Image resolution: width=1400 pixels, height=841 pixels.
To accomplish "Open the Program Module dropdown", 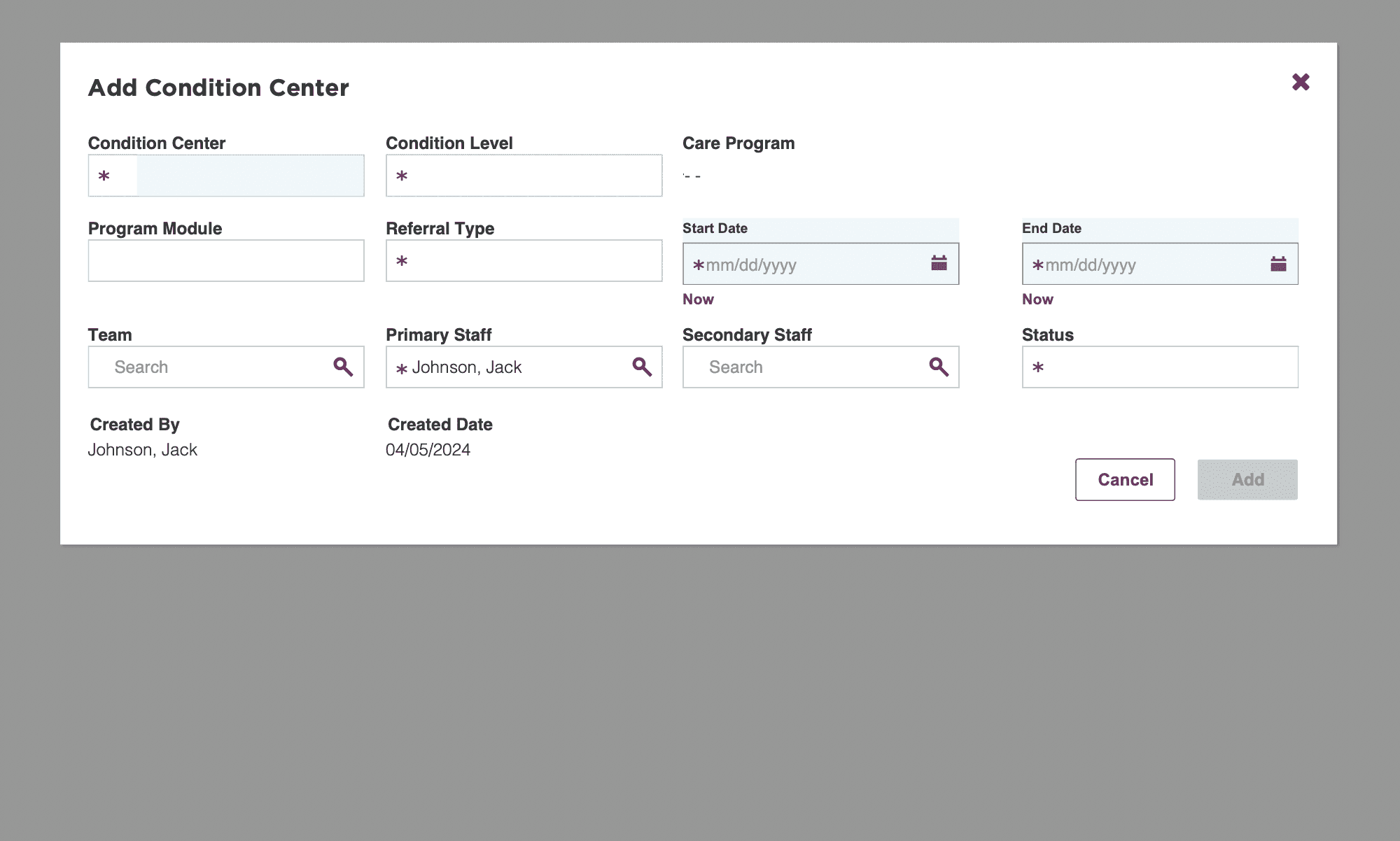I will pyautogui.click(x=226, y=261).
